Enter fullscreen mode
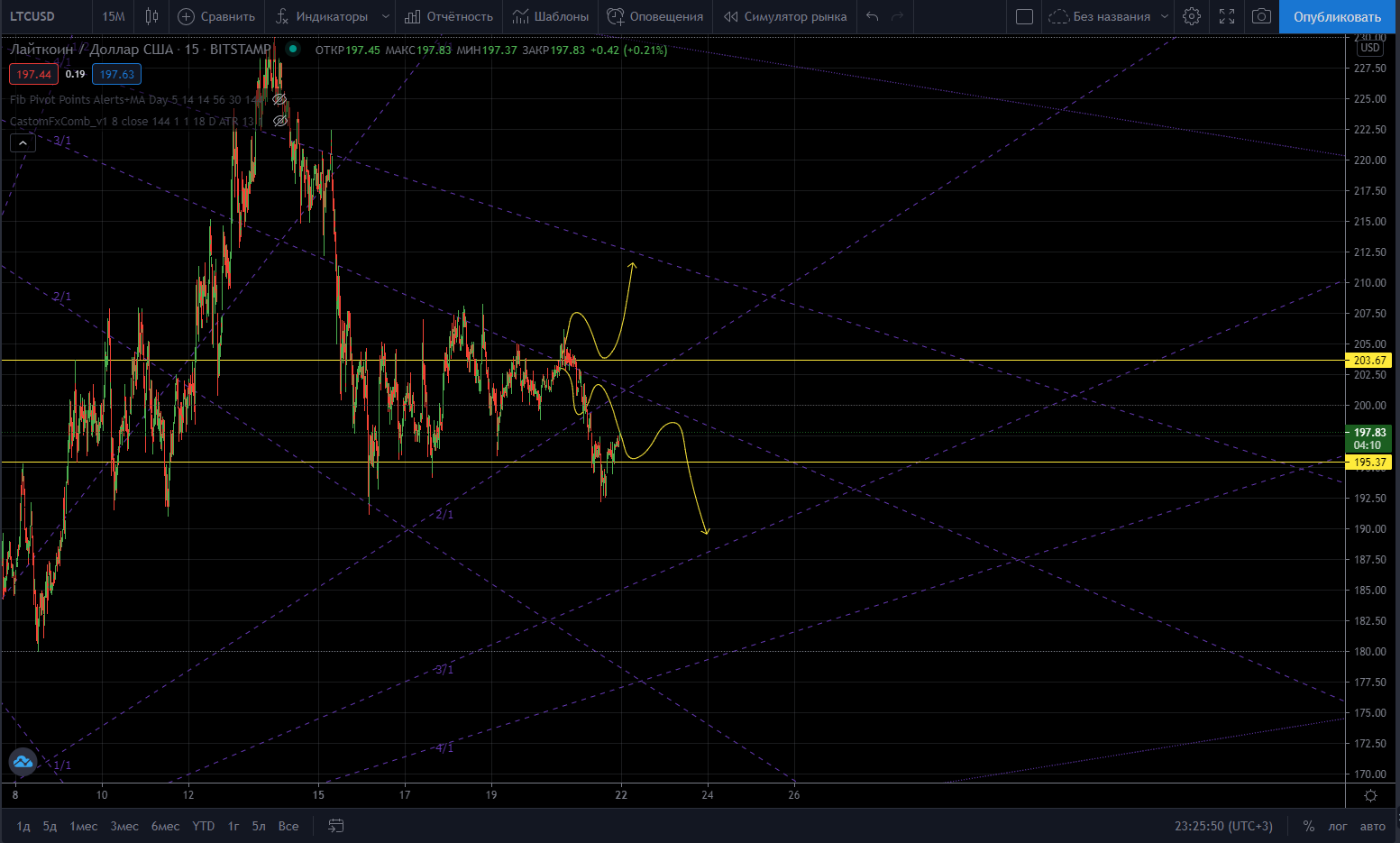Viewport: 1400px width, 843px height. pyautogui.click(x=1227, y=16)
